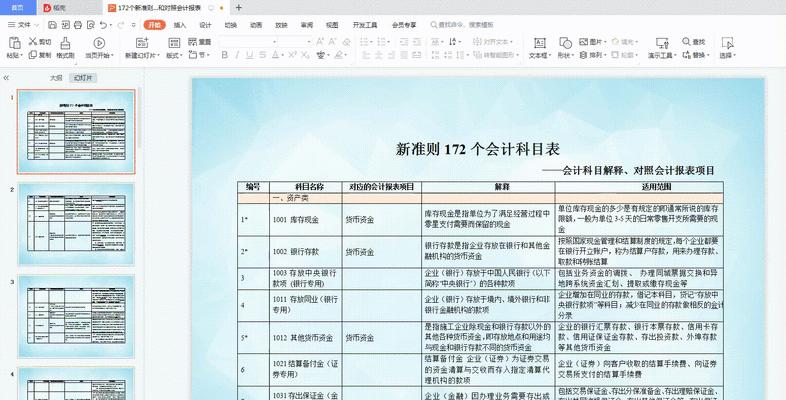786x400 pixels.
Task: Click the Shapes (形状) icon
Action: [x=565, y=43]
